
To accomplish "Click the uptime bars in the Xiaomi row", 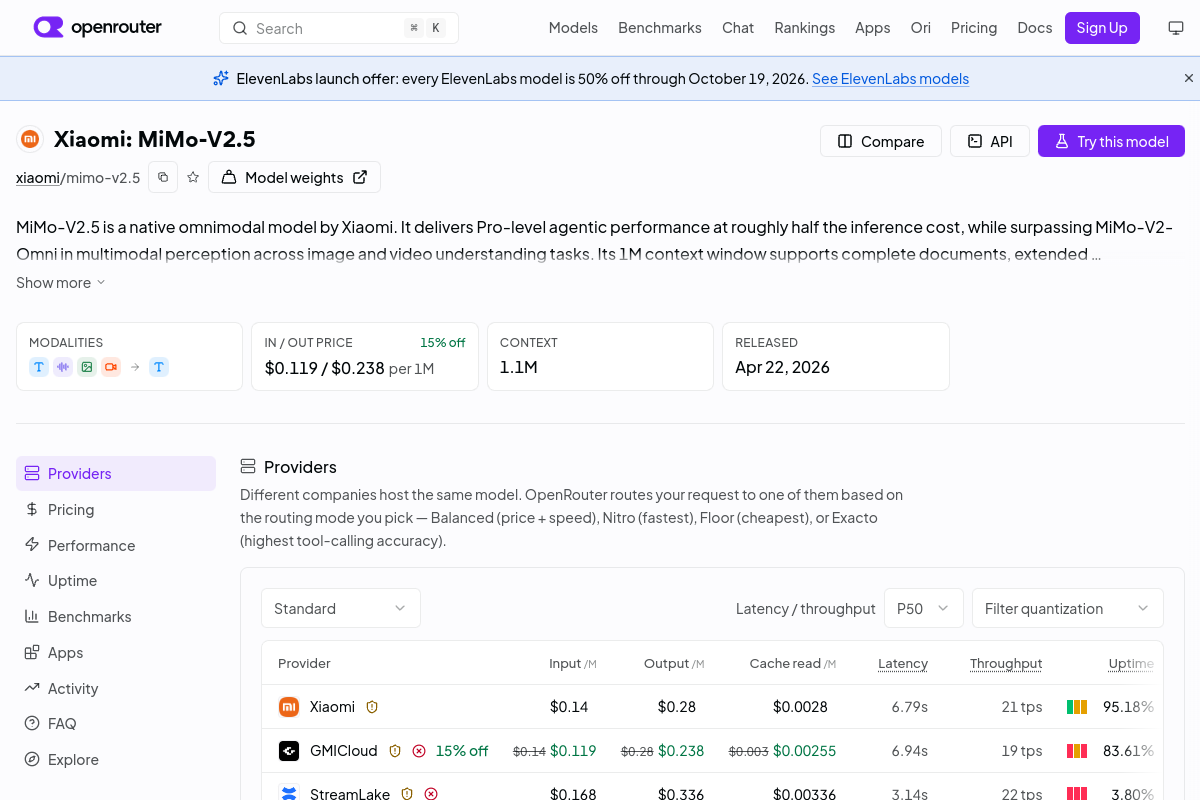I will (x=1077, y=707).
